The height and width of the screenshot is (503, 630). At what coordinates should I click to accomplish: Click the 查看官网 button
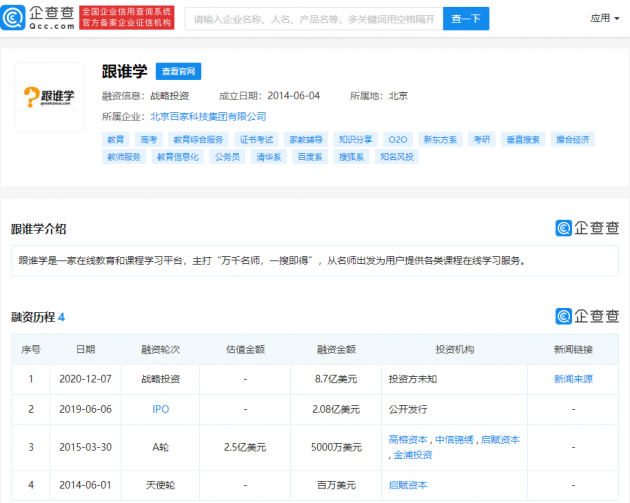(179, 72)
